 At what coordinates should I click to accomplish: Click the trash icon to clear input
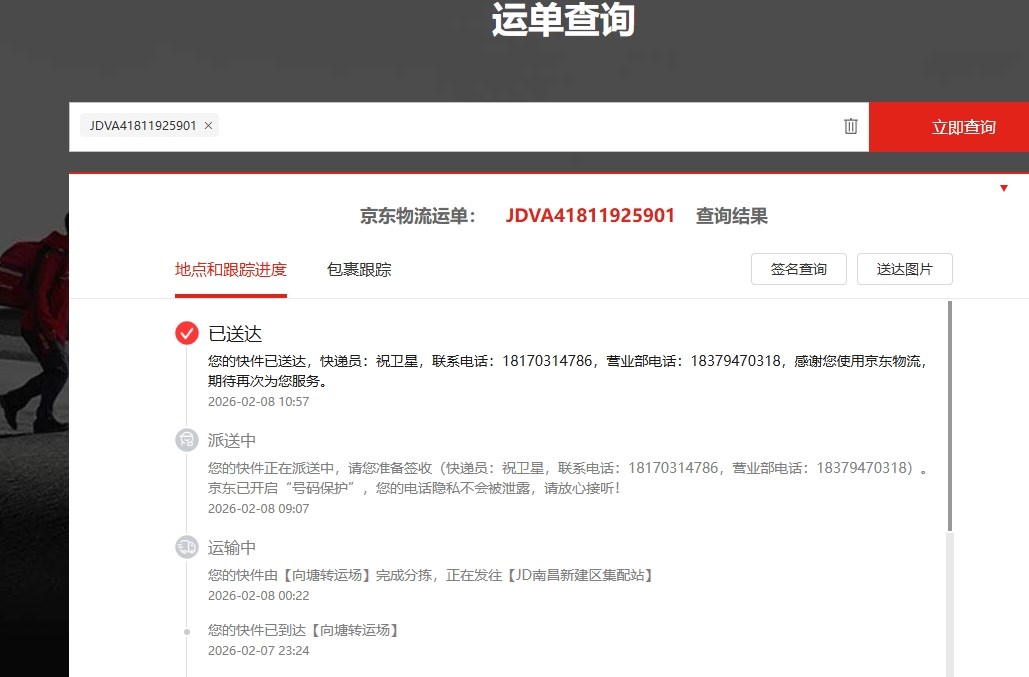tap(851, 126)
